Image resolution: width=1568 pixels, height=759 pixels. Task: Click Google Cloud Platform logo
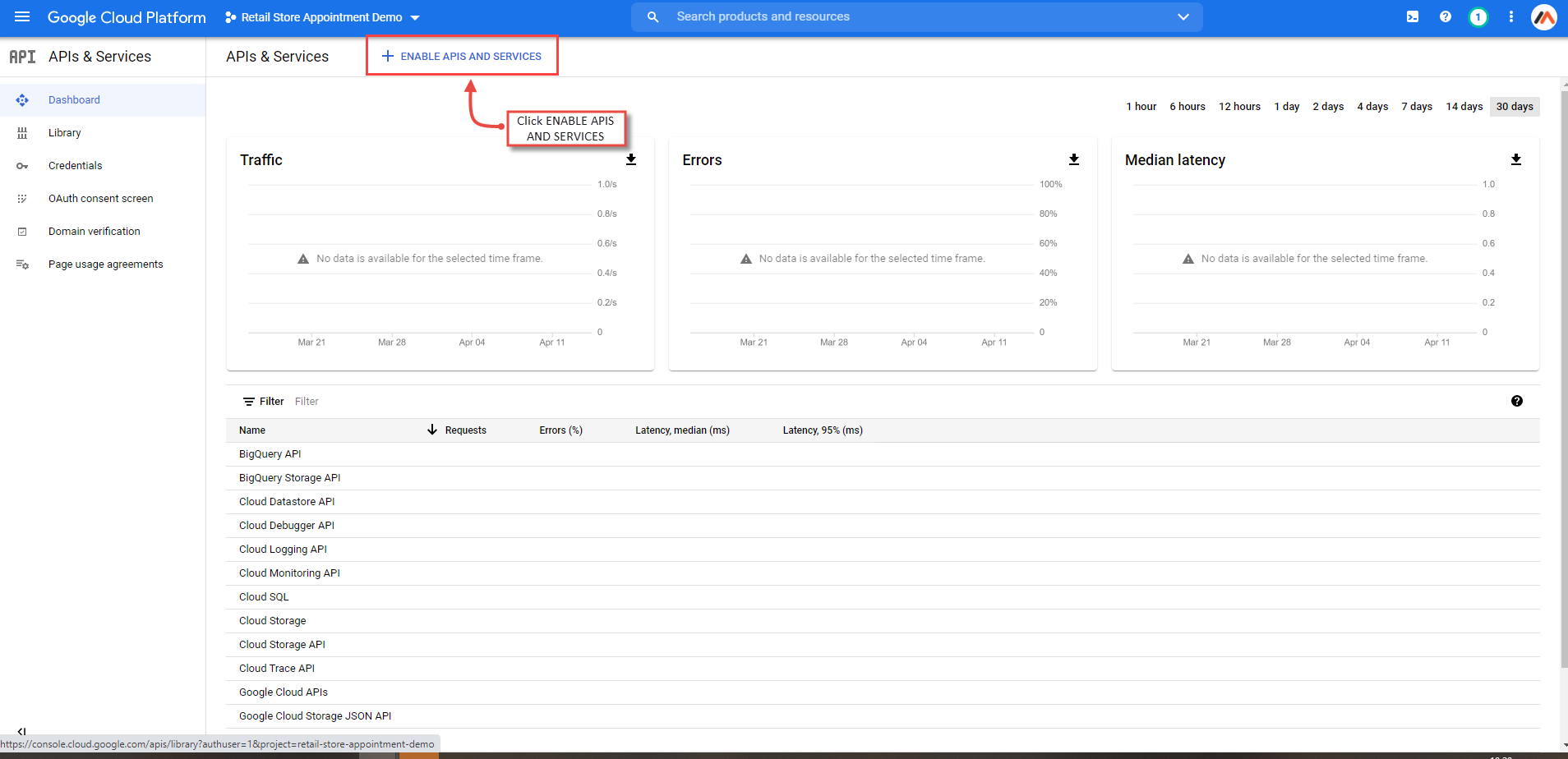(127, 17)
